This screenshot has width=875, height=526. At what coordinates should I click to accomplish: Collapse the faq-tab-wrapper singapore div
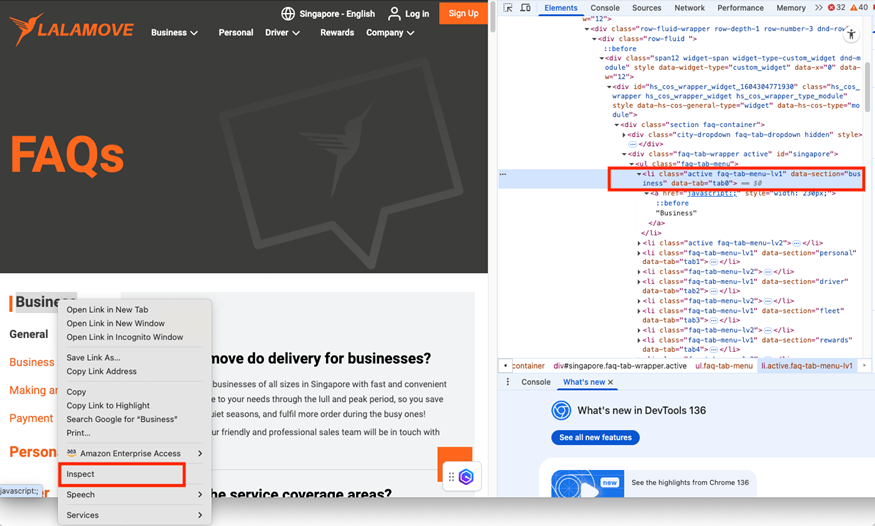pos(624,154)
